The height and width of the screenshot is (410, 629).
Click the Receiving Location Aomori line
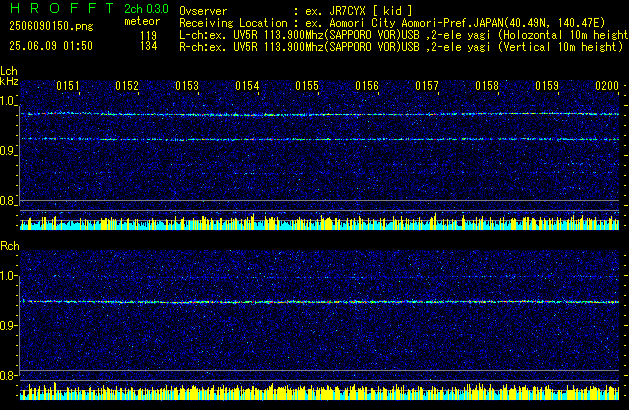392,23
